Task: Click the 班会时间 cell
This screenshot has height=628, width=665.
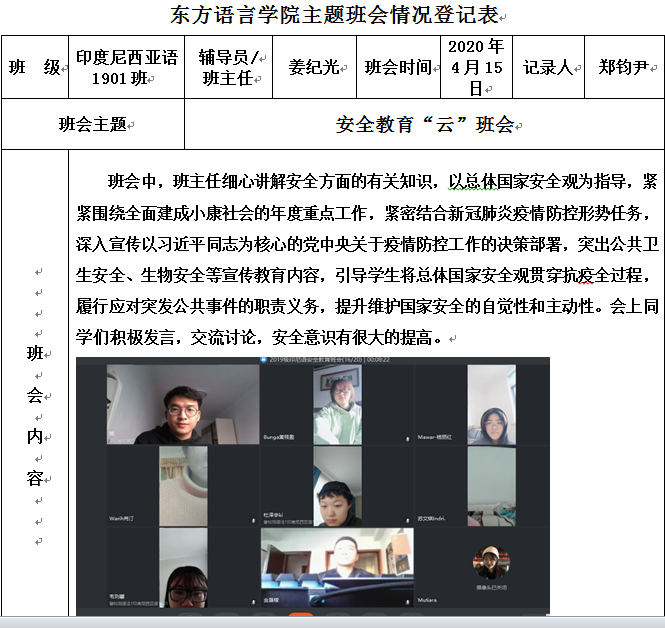Action: tap(398, 67)
